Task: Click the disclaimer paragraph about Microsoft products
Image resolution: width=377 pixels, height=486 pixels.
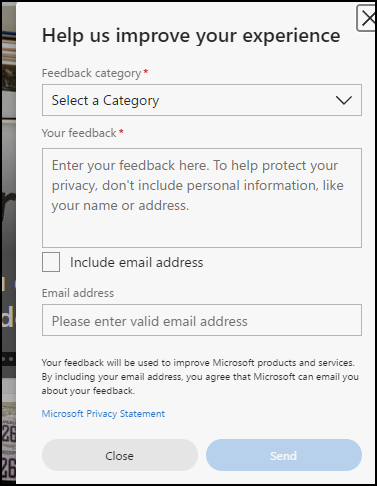Action: point(200,377)
